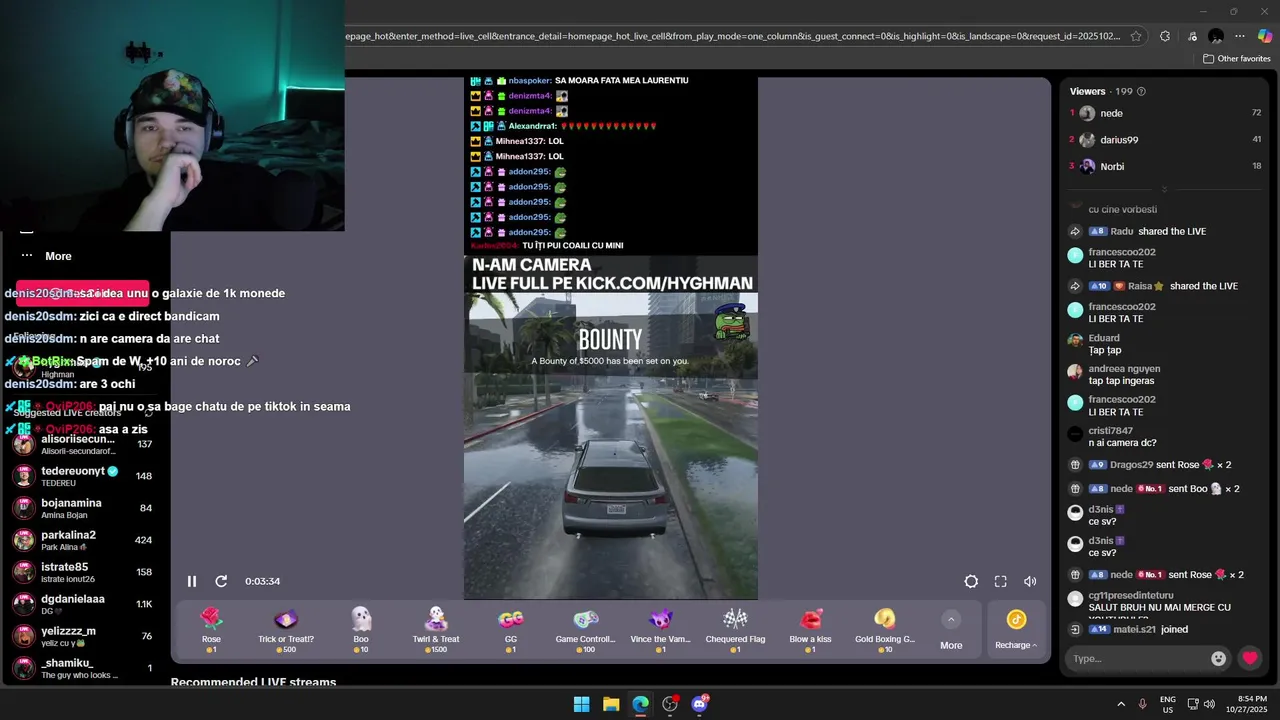The width and height of the screenshot is (1280, 720).
Task: Send the GG gift
Action: tap(511, 630)
